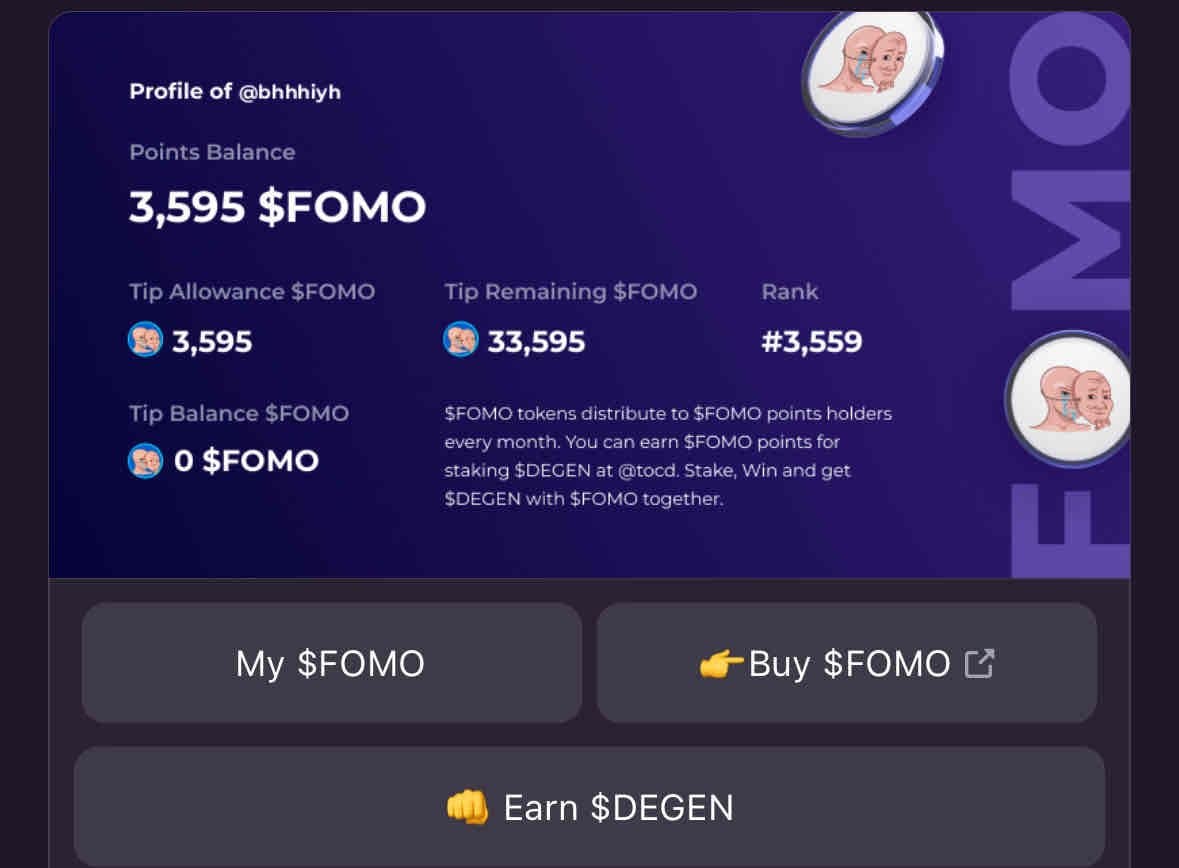1179x868 pixels.
Task: Click the Tip Allowance coin icon
Action: pos(145,341)
